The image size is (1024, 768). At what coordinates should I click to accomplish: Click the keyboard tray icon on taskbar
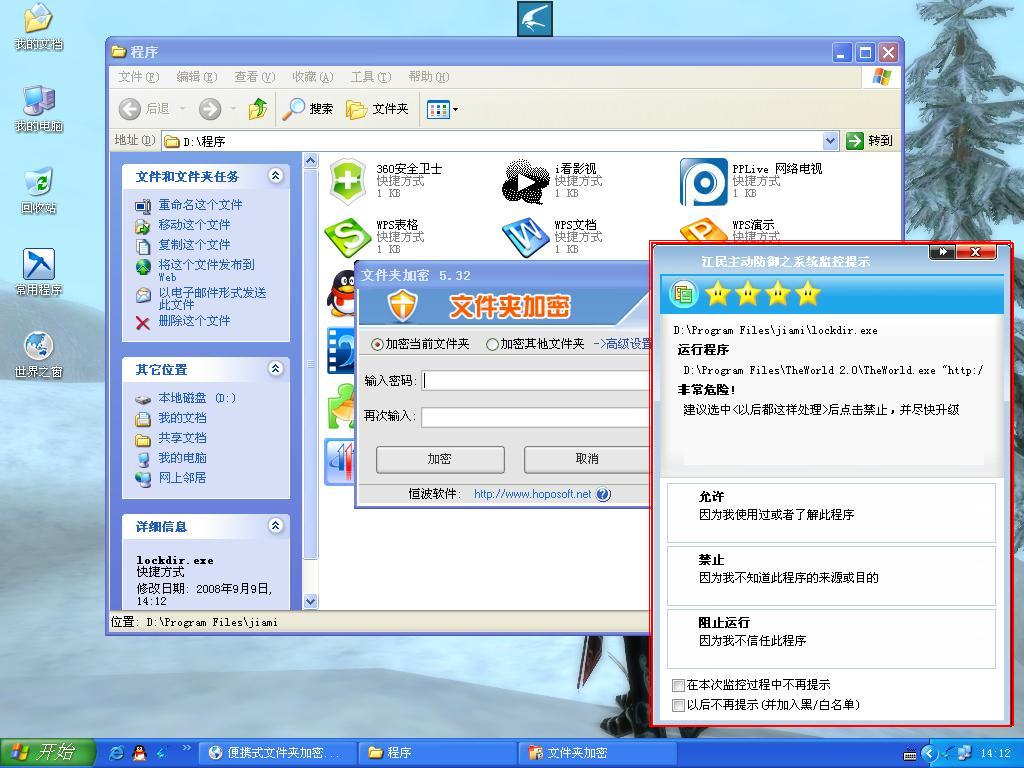910,754
